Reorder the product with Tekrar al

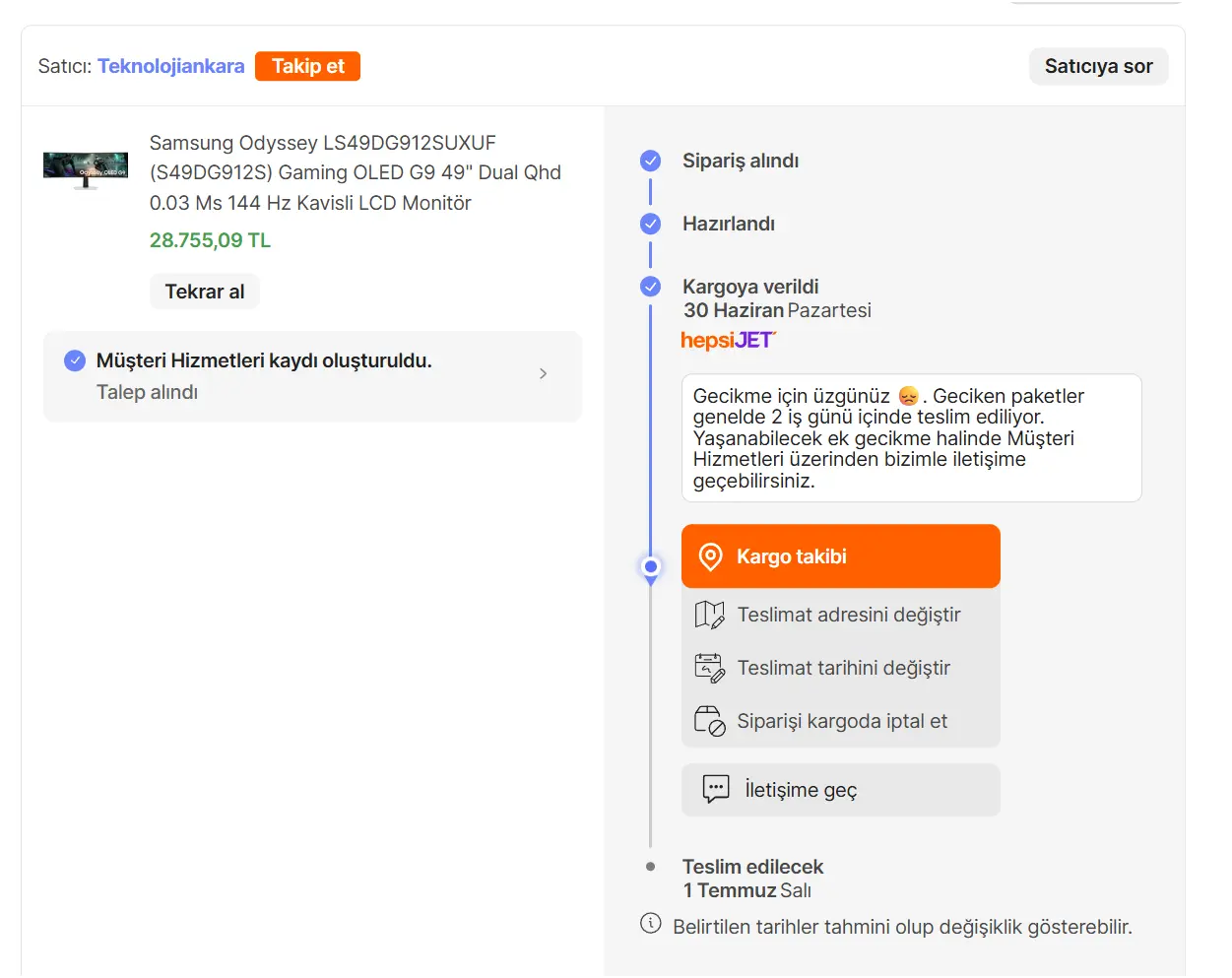point(205,292)
